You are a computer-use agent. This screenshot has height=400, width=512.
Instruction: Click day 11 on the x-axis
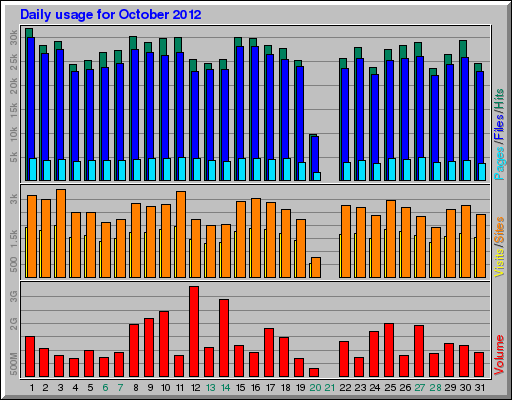coord(180,388)
